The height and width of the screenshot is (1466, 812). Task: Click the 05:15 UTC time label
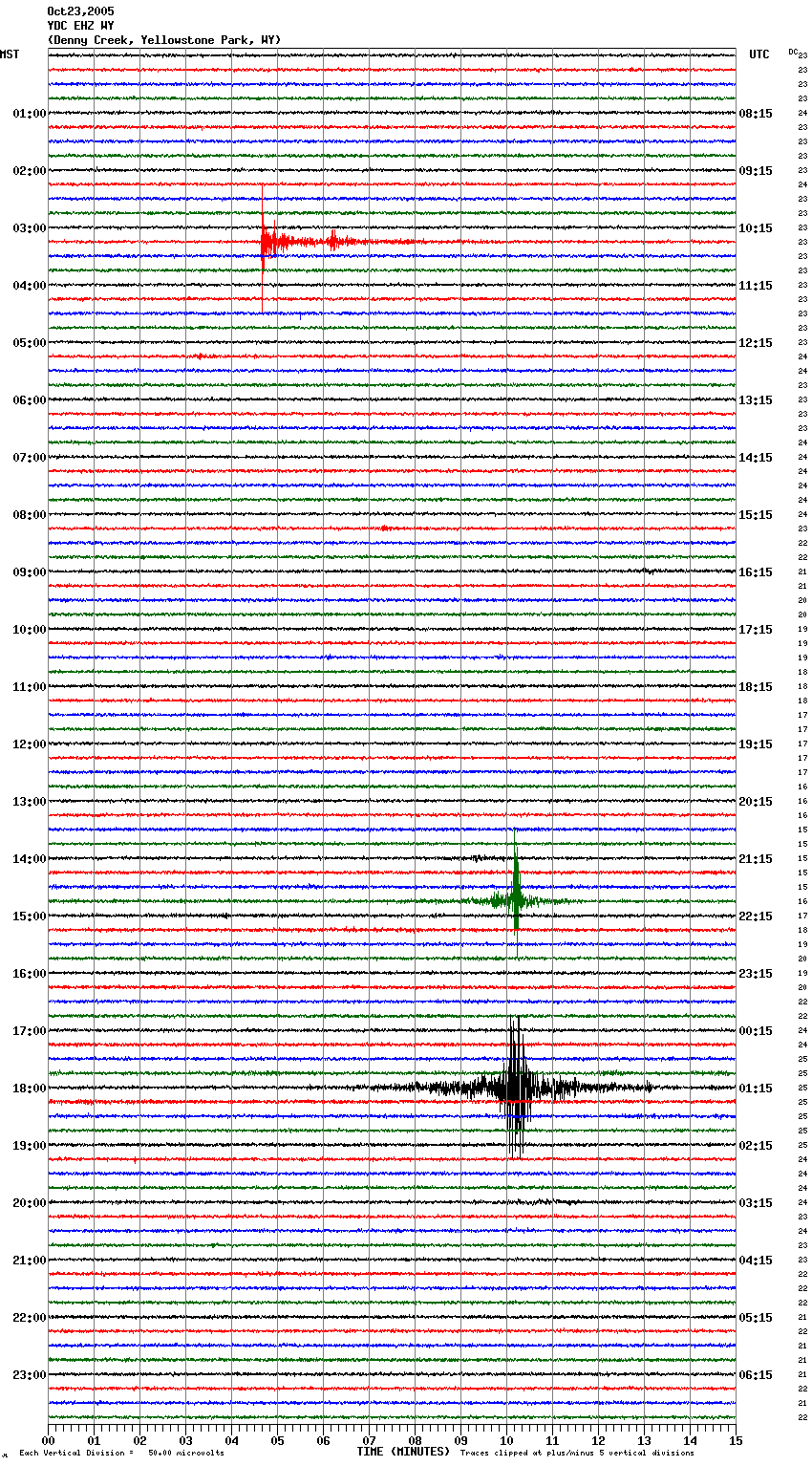tap(756, 1318)
